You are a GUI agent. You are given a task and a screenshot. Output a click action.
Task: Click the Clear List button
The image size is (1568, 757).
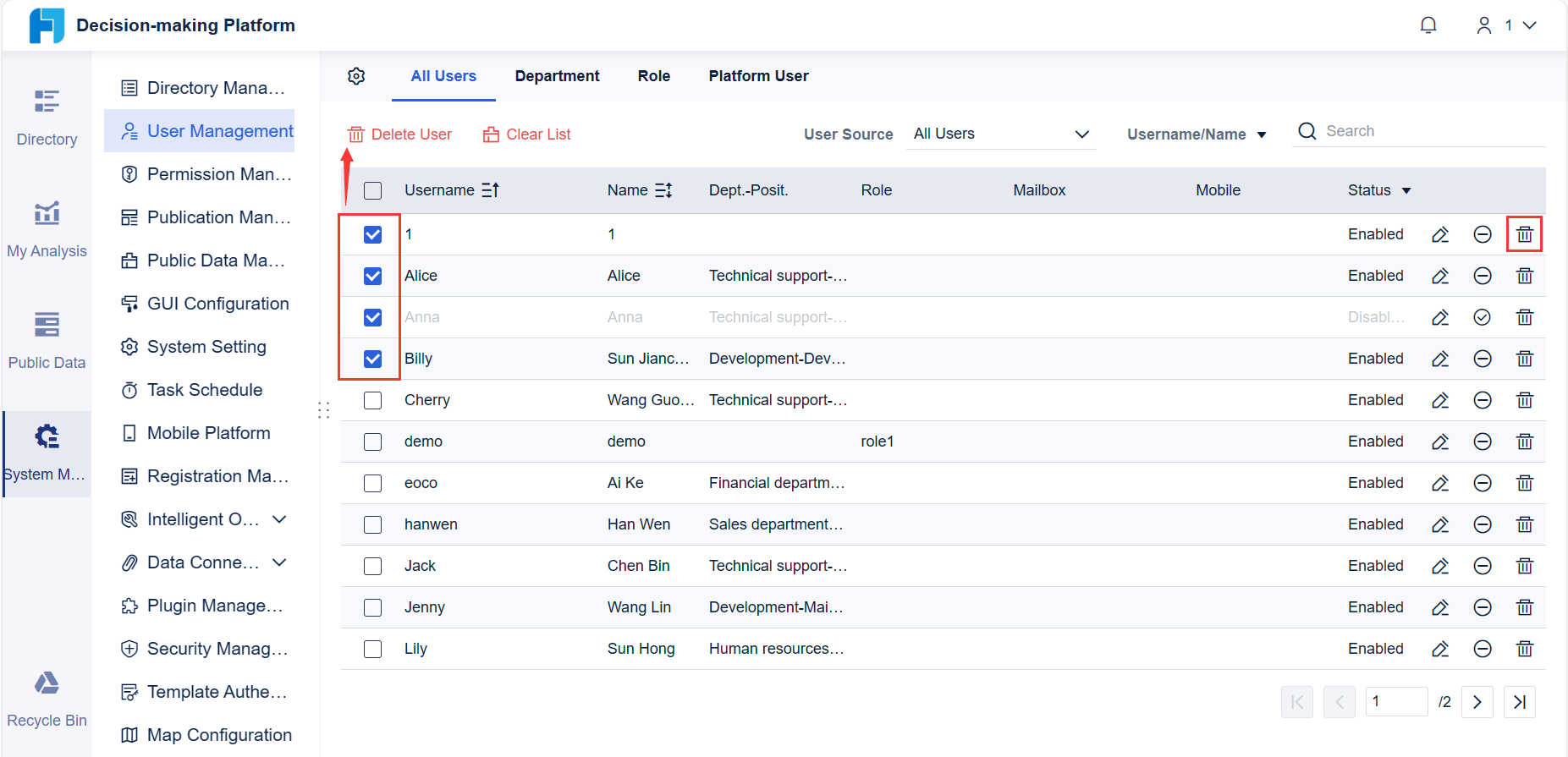tap(527, 134)
